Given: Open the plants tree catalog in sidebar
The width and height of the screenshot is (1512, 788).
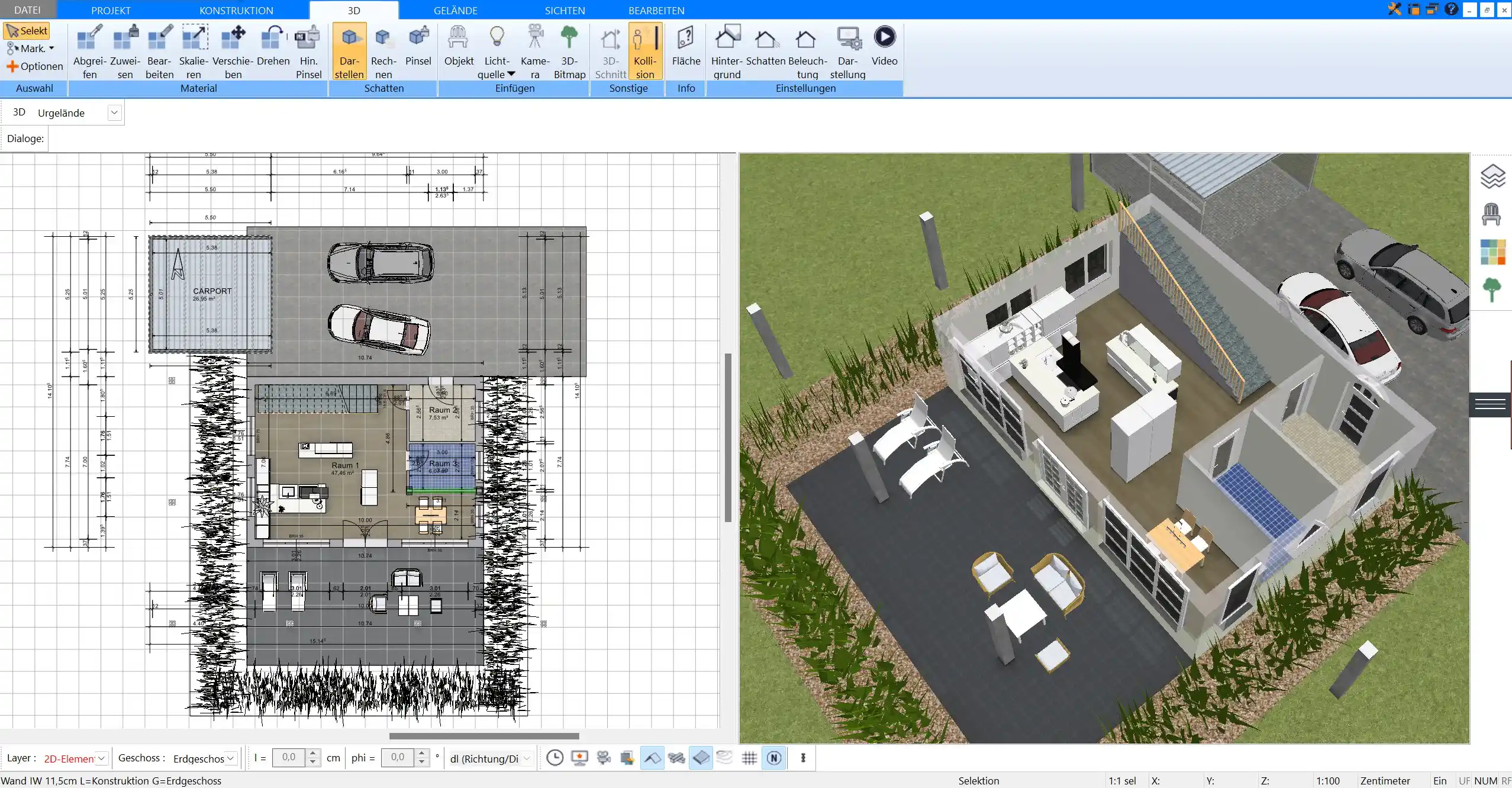Looking at the screenshot, I should 1492,290.
